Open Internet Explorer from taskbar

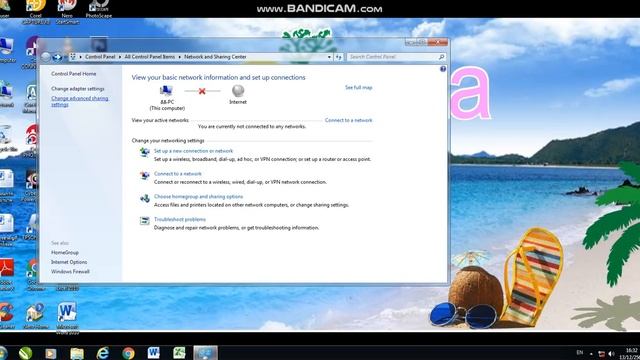(102, 353)
